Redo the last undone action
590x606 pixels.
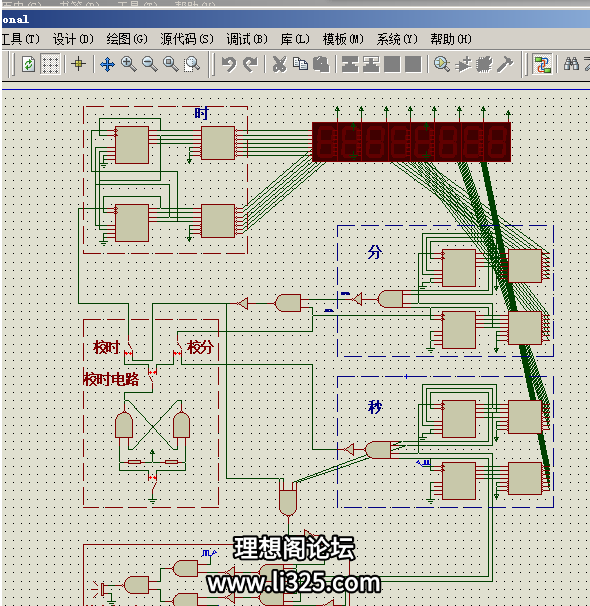click(250, 64)
